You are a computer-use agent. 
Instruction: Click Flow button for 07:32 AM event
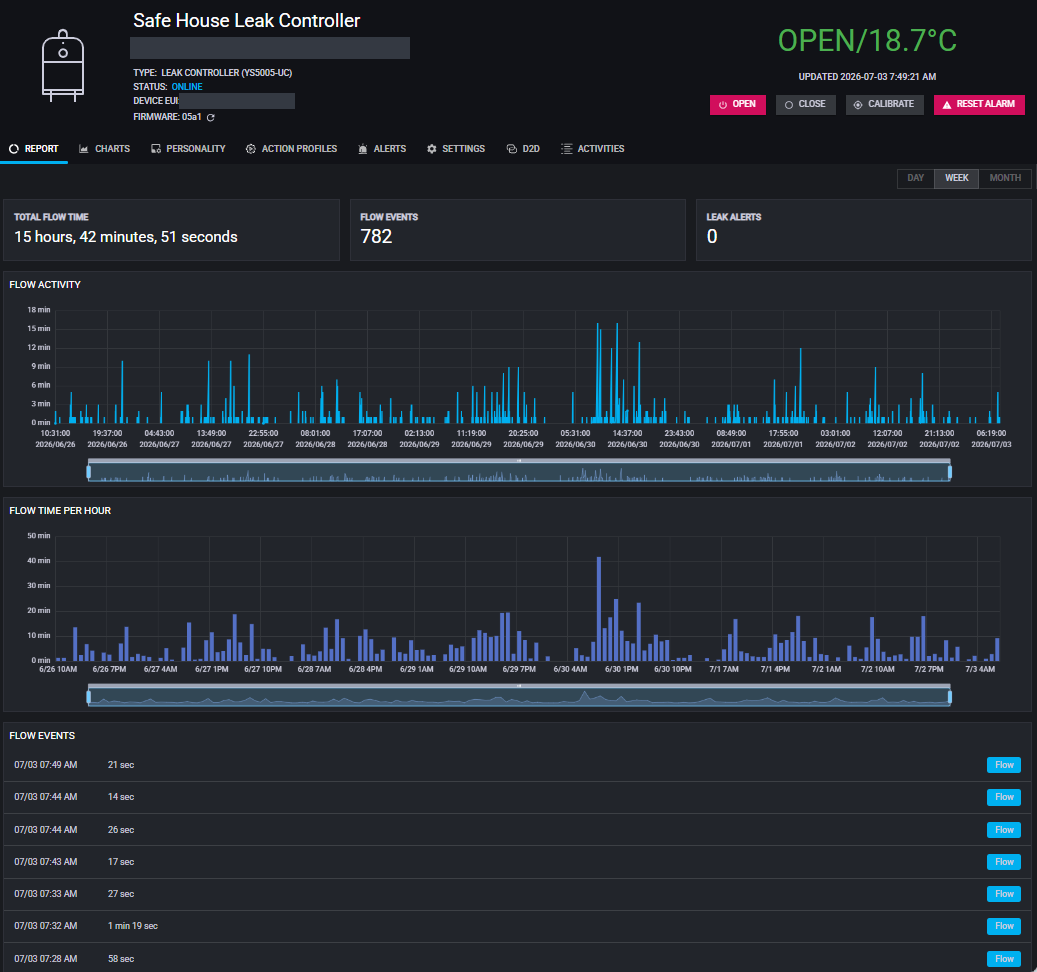[x=1003, y=926]
